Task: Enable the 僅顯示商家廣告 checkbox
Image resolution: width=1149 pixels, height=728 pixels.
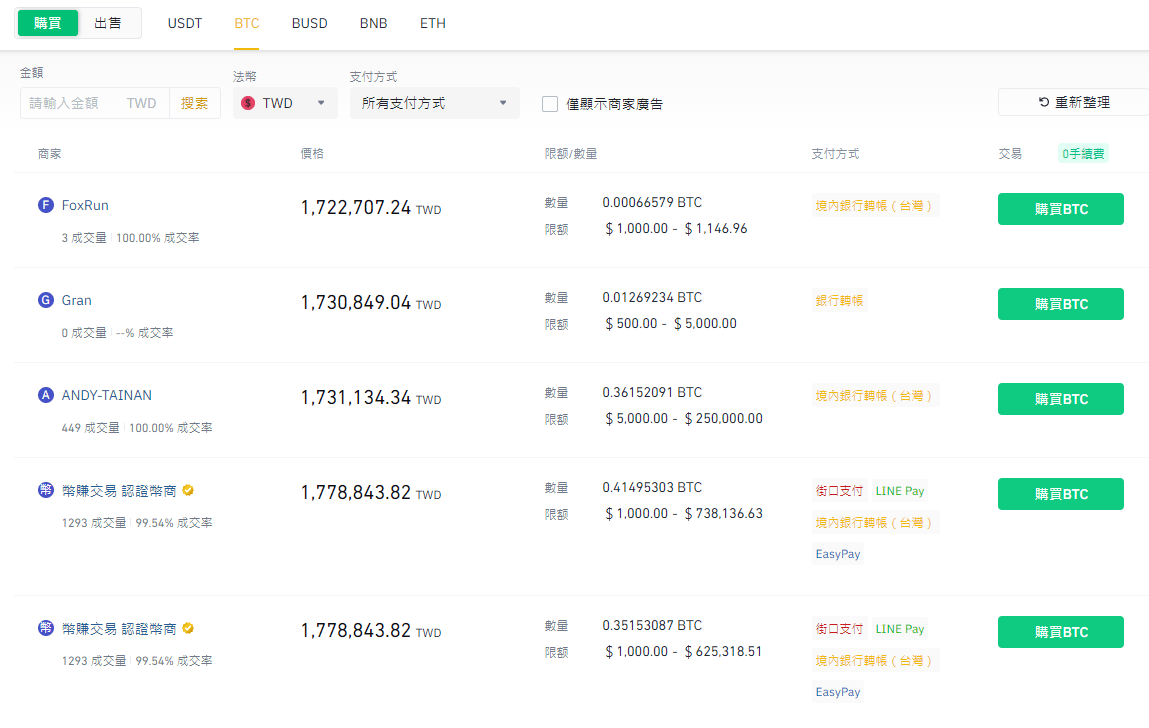Action: [x=549, y=102]
